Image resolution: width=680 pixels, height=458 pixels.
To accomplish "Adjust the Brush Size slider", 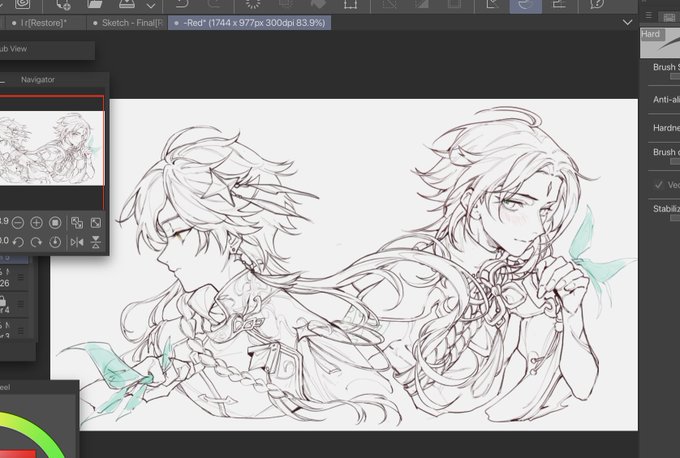I will coord(675,77).
